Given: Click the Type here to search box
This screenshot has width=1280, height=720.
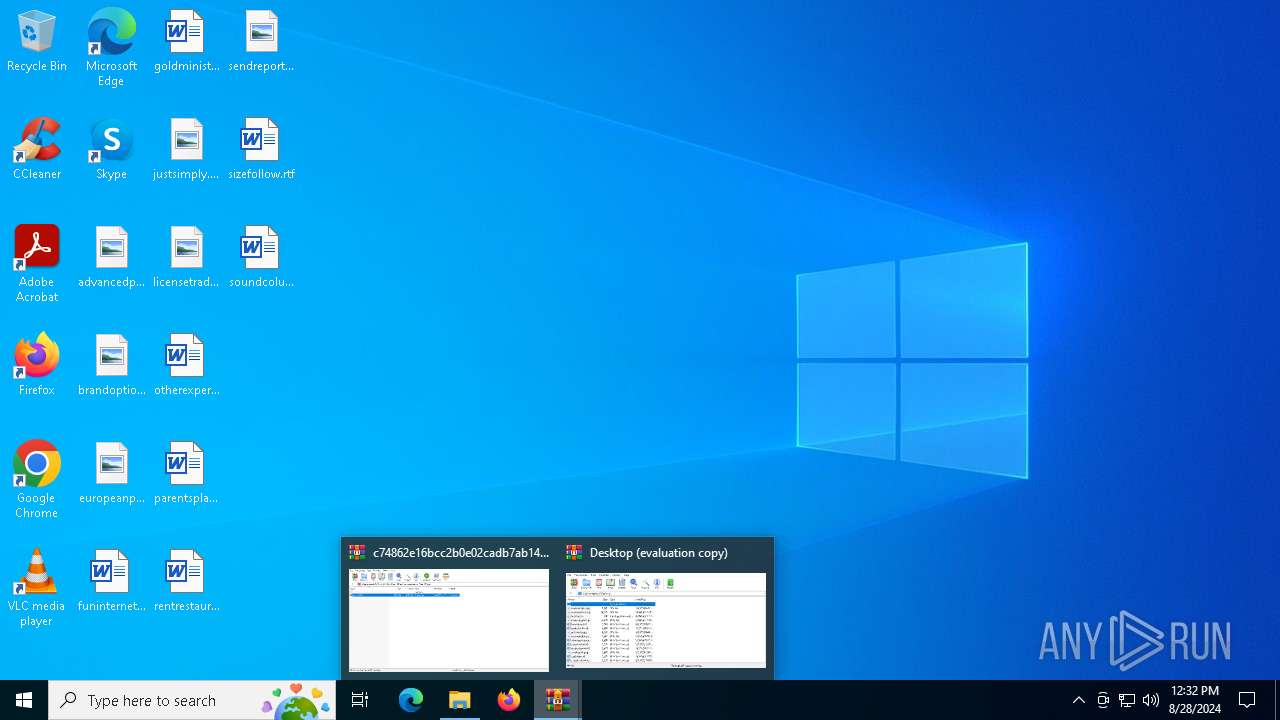Looking at the screenshot, I should [192, 700].
